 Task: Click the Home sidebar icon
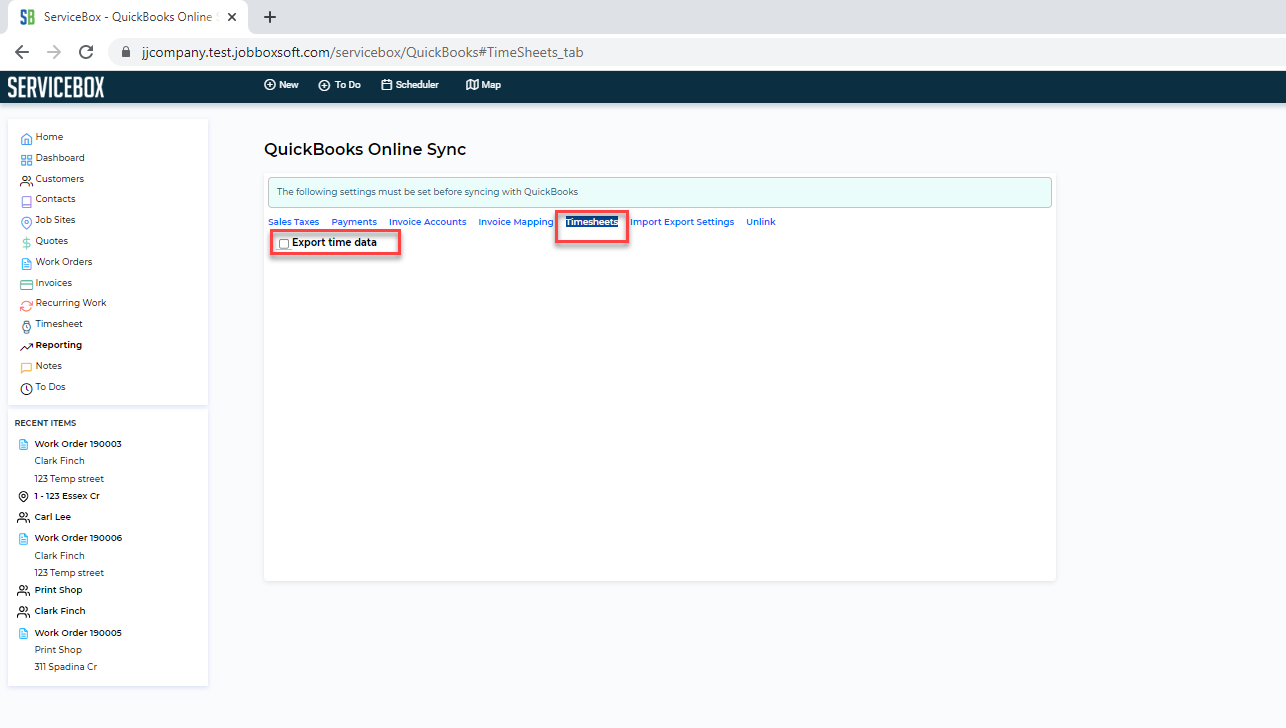coord(26,139)
